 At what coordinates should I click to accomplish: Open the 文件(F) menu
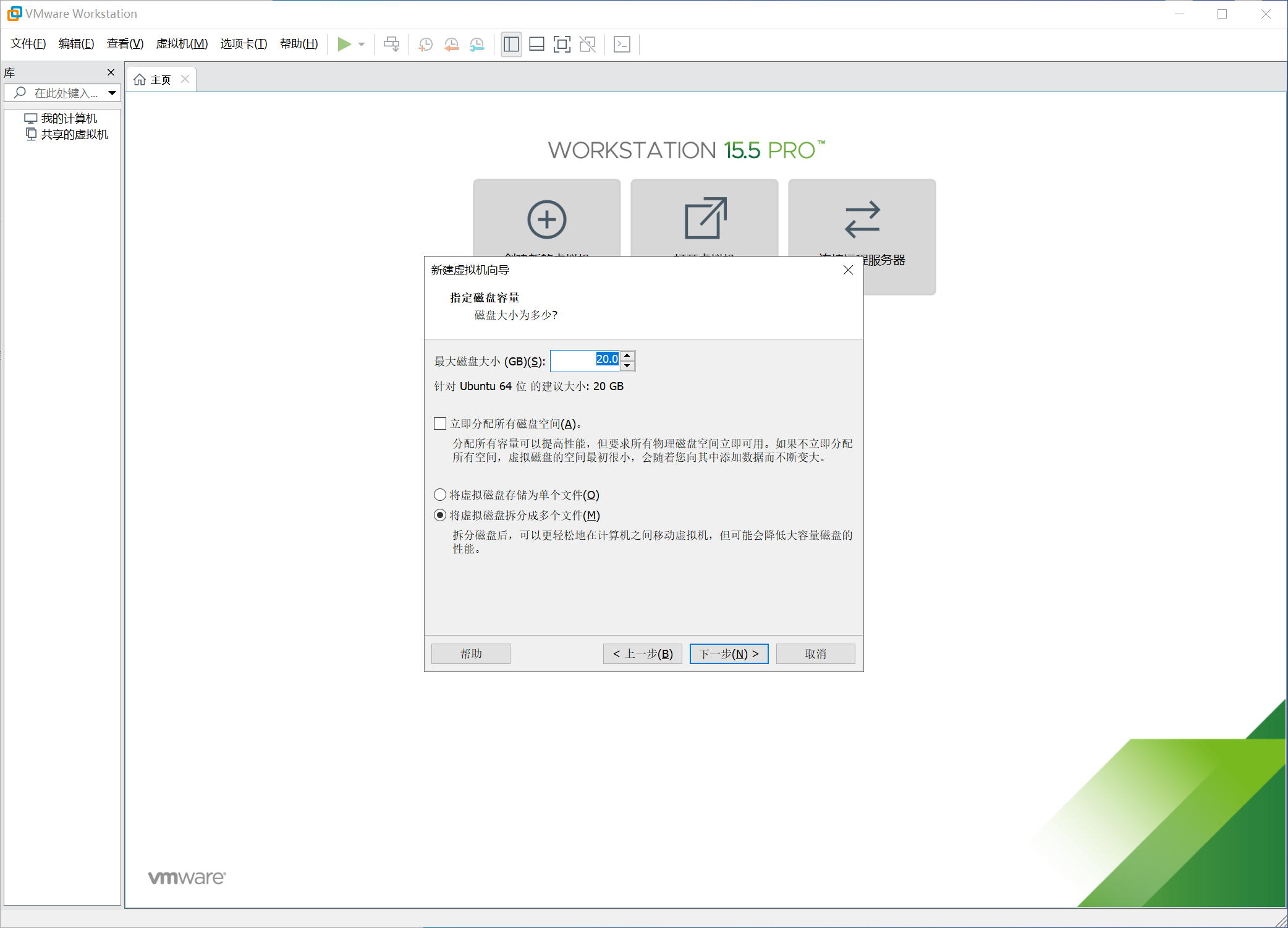pos(28,43)
